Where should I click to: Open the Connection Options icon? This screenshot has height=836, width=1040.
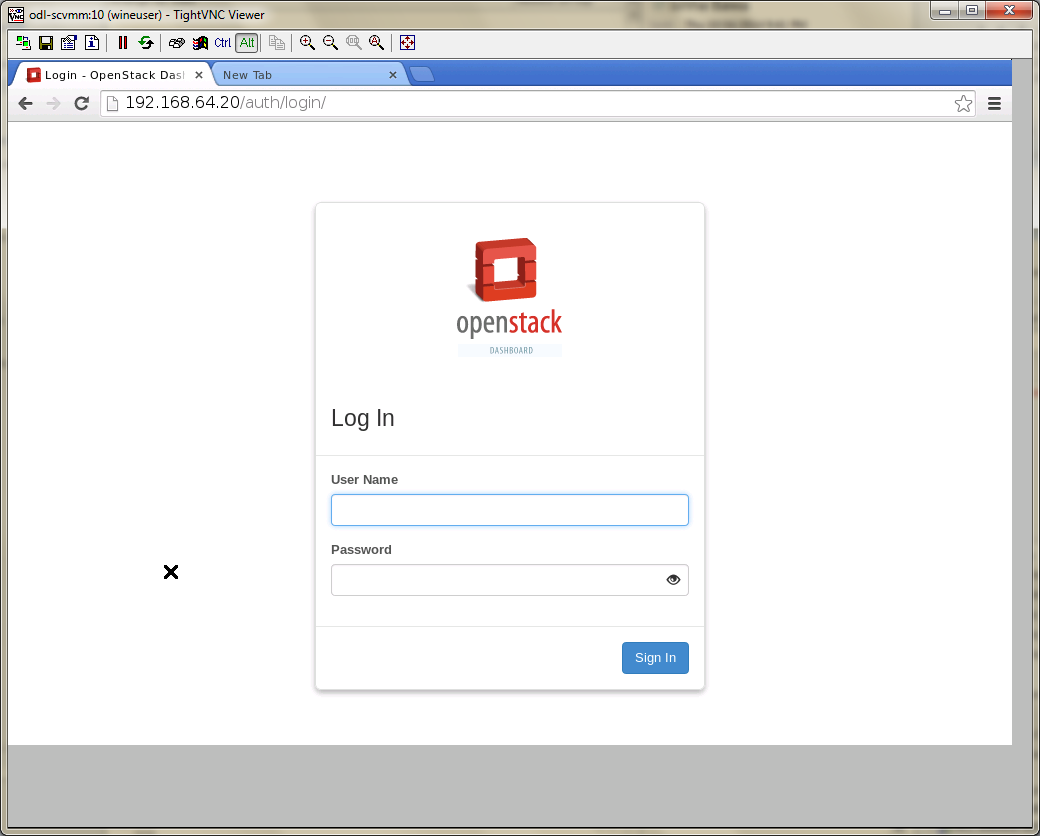(x=69, y=43)
